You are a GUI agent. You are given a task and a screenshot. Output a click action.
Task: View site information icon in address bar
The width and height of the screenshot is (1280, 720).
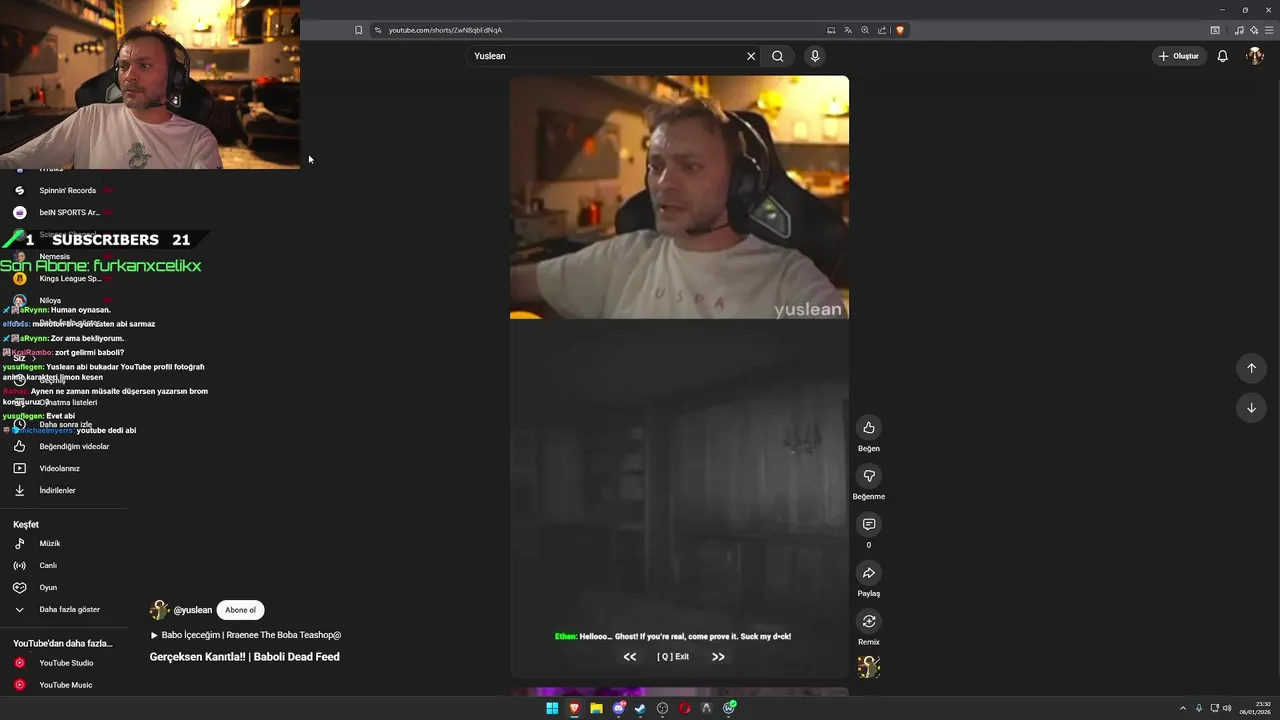pos(378,30)
